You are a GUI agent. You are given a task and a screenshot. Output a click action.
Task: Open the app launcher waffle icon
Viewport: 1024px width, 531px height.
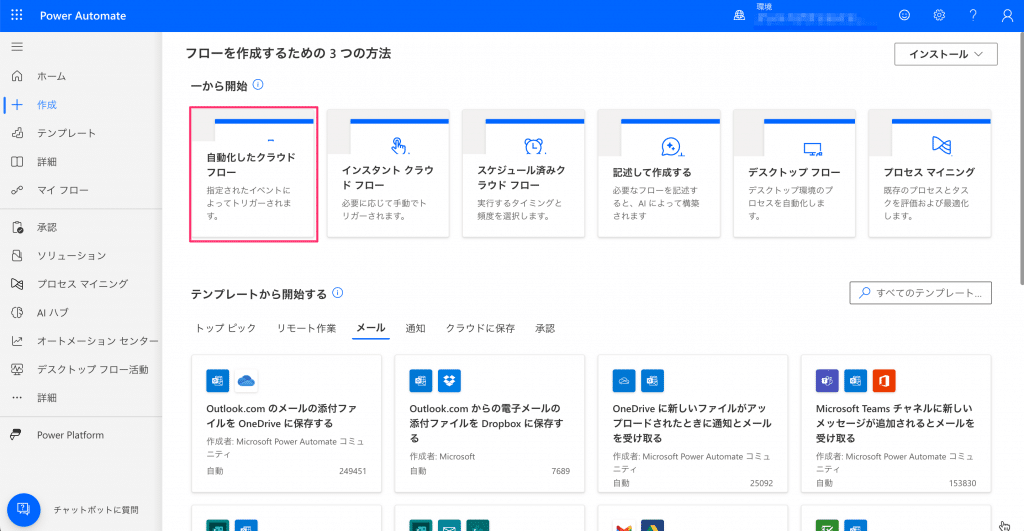(x=17, y=15)
